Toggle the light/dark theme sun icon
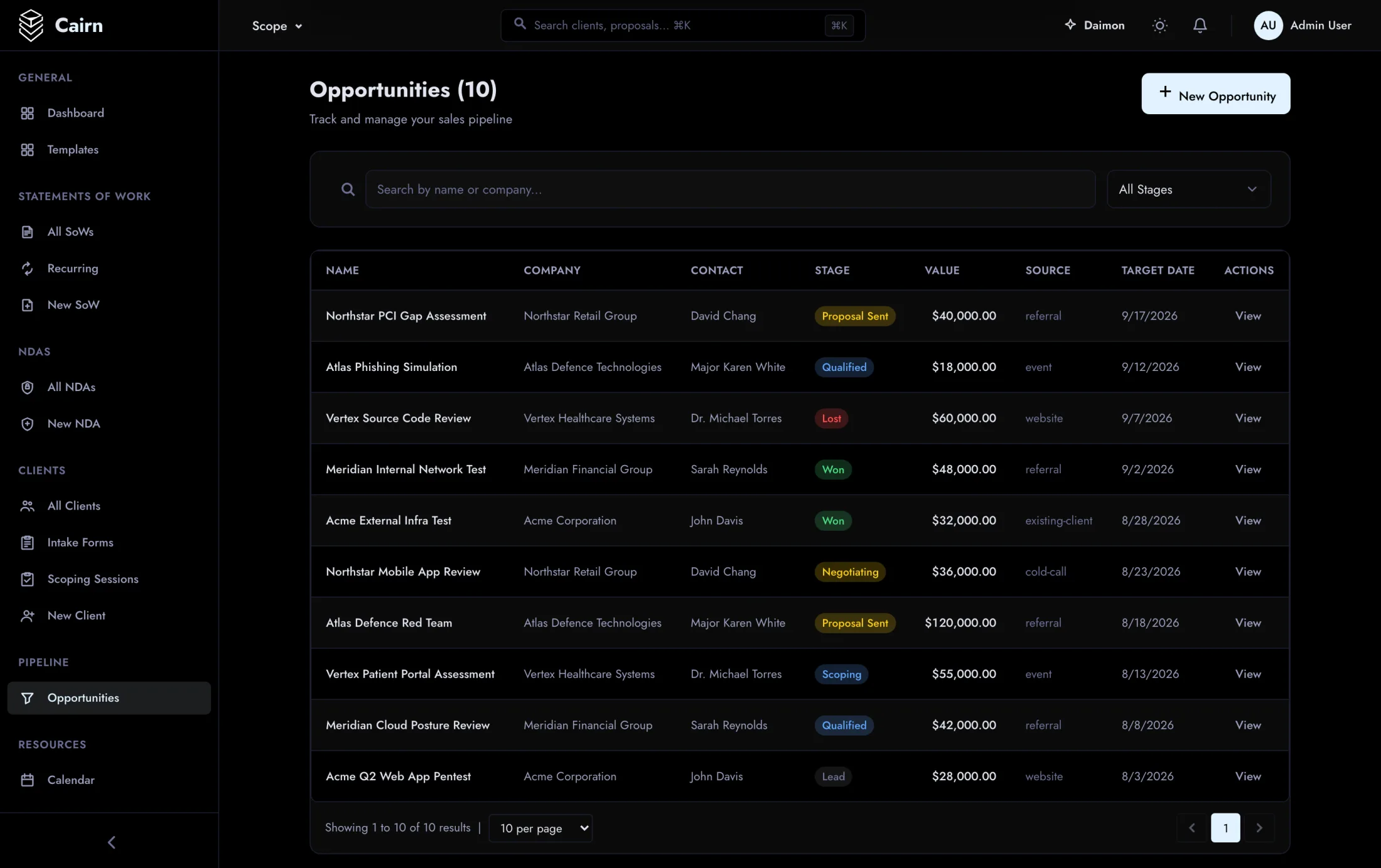 coord(1159,25)
